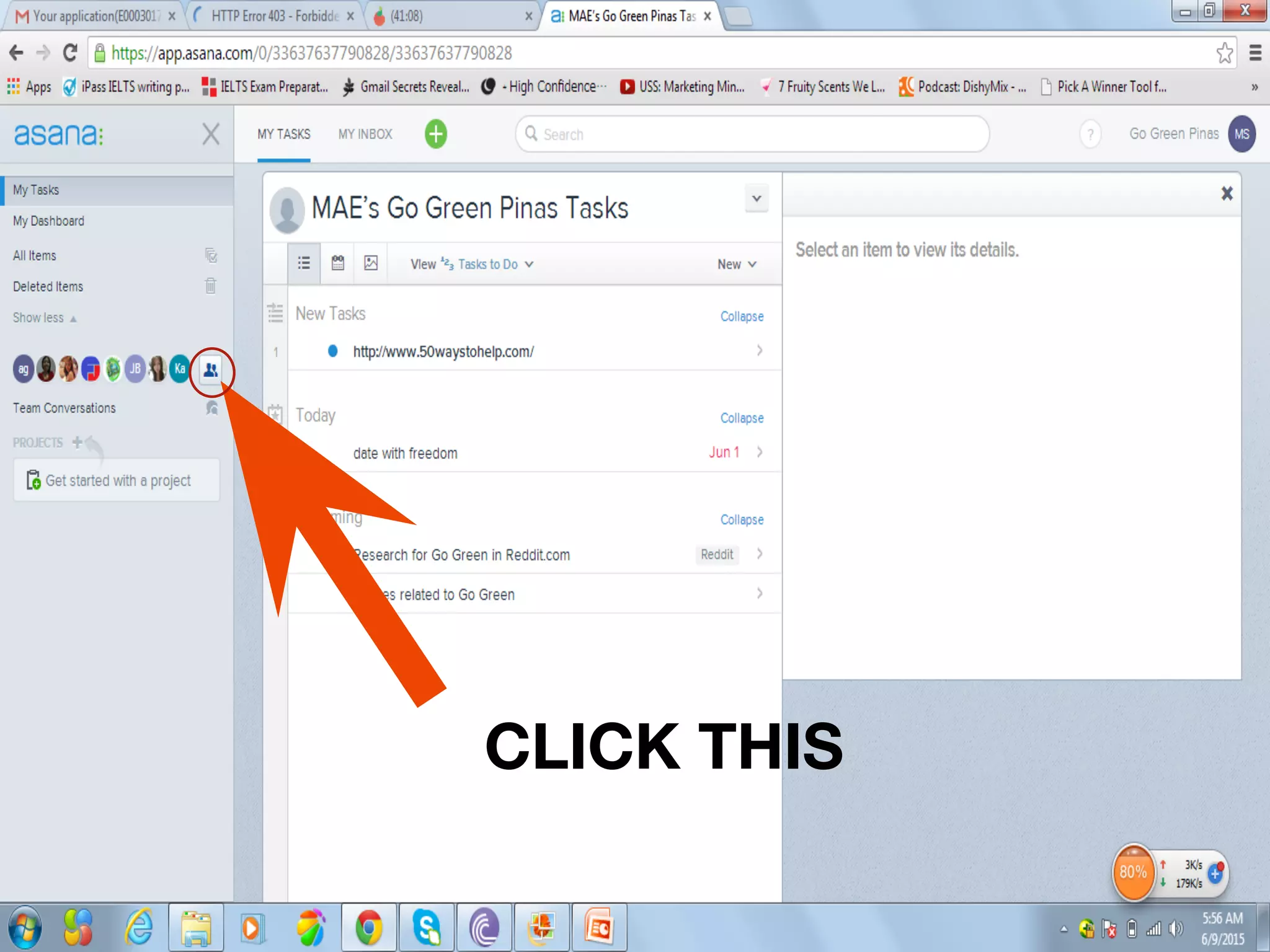Click the system clock 5:56 AM

[x=1222, y=919]
